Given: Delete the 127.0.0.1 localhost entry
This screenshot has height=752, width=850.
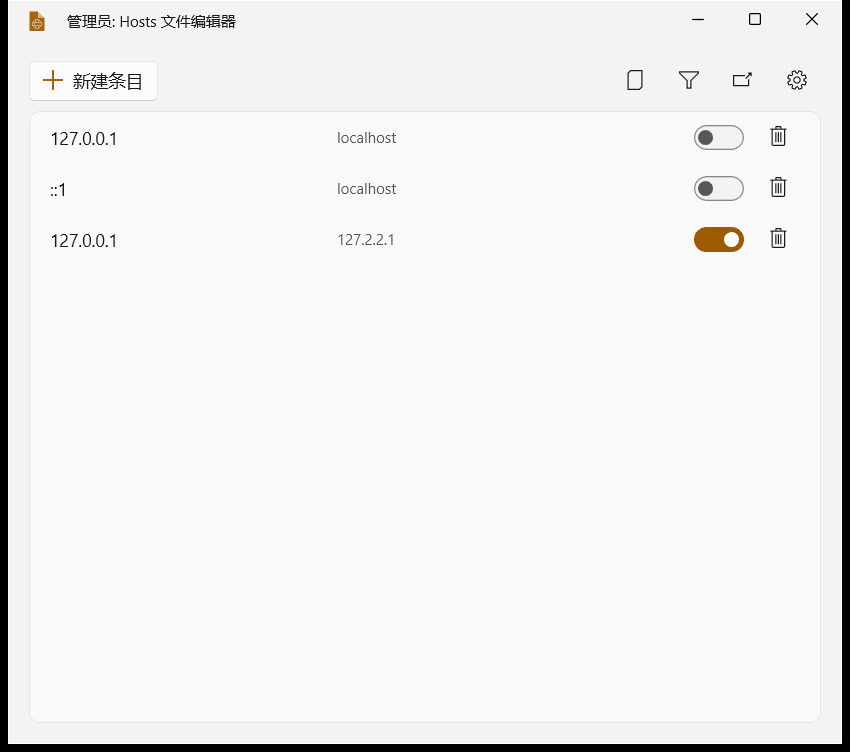Looking at the screenshot, I should (778, 137).
